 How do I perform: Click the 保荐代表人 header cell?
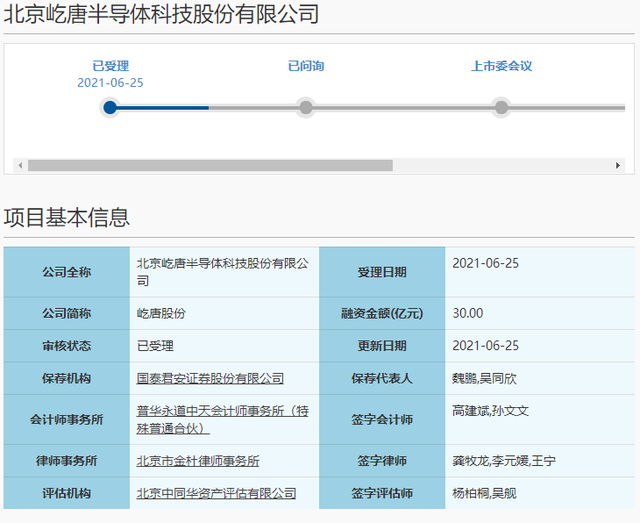pyautogui.click(x=382, y=378)
